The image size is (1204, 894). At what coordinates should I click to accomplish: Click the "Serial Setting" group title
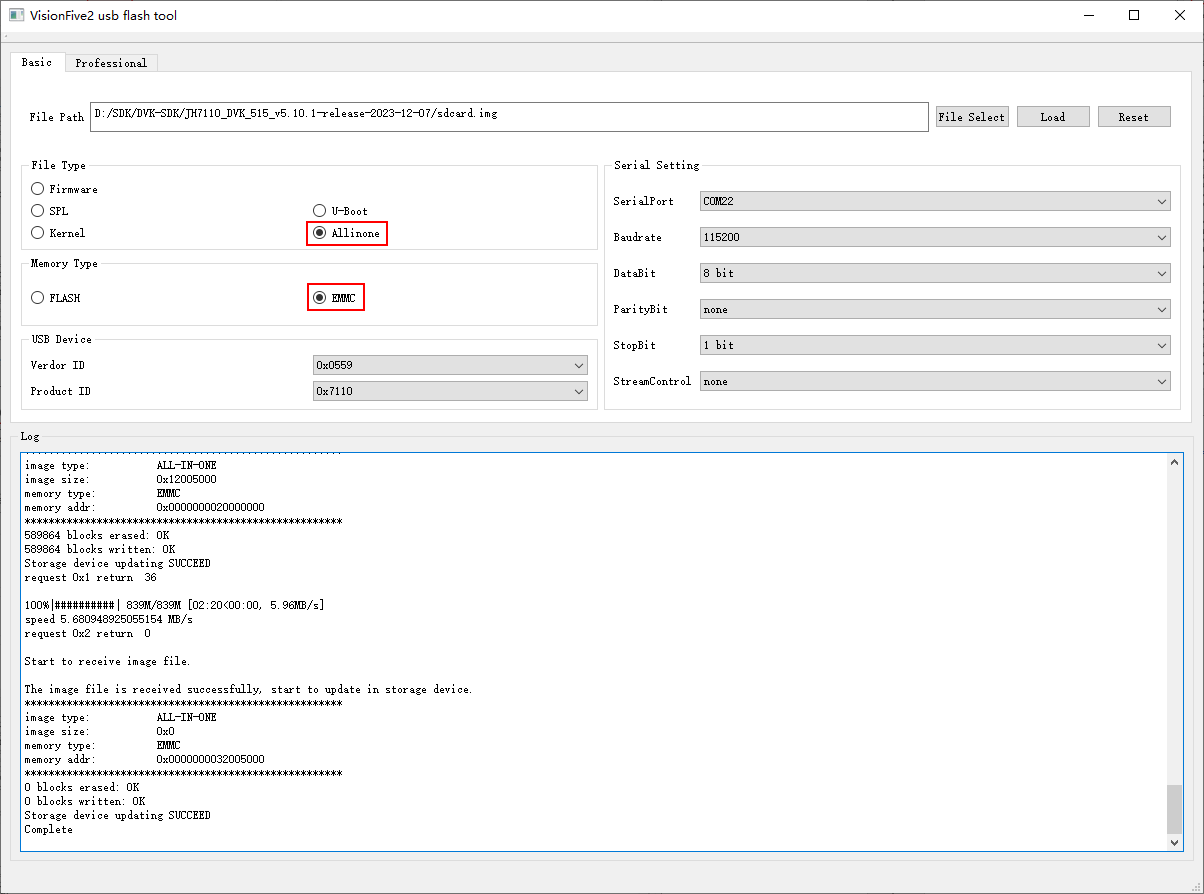tap(657, 165)
